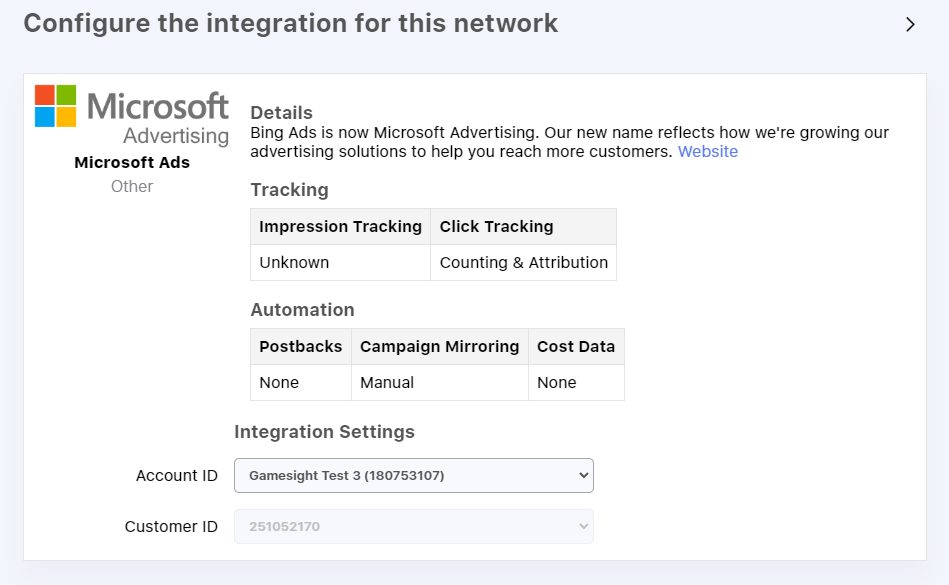Open the Website link
949x585 pixels.
click(x=707, y=152)
